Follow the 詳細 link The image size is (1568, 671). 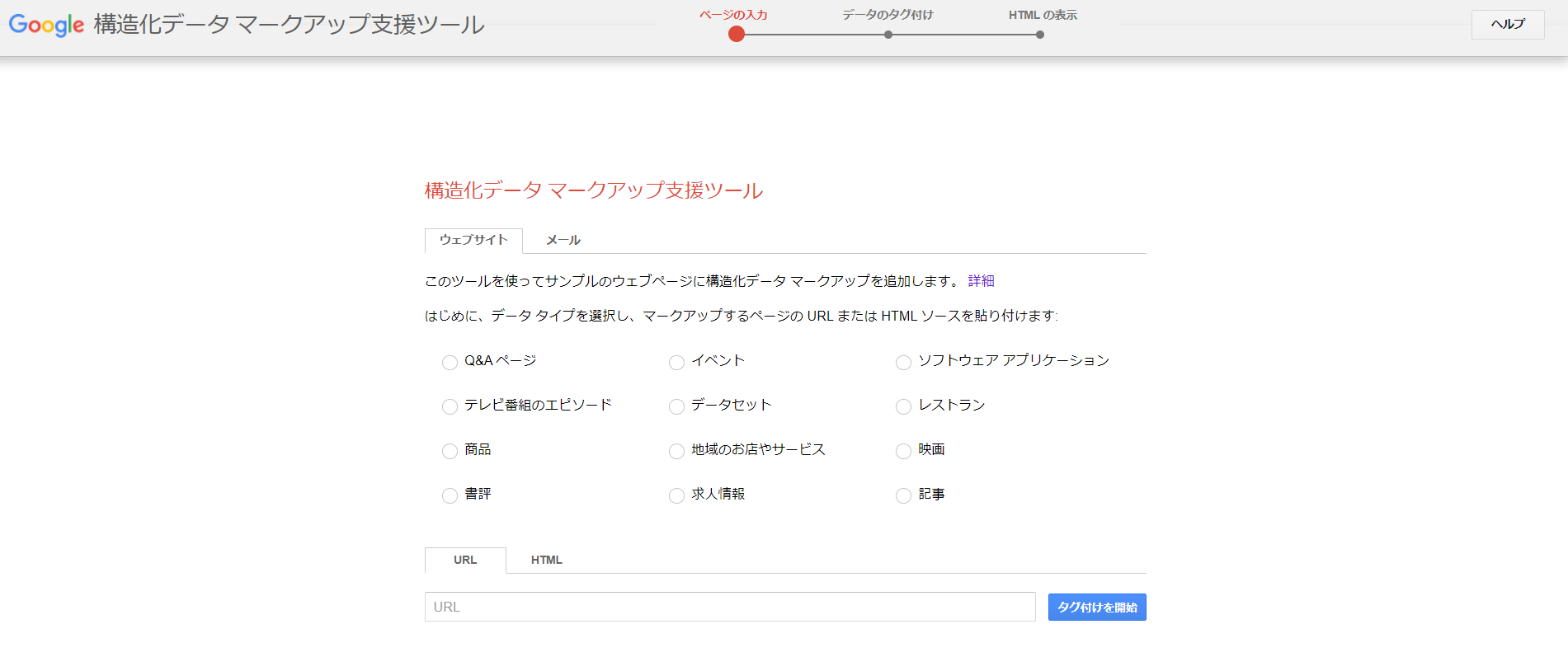981,281
